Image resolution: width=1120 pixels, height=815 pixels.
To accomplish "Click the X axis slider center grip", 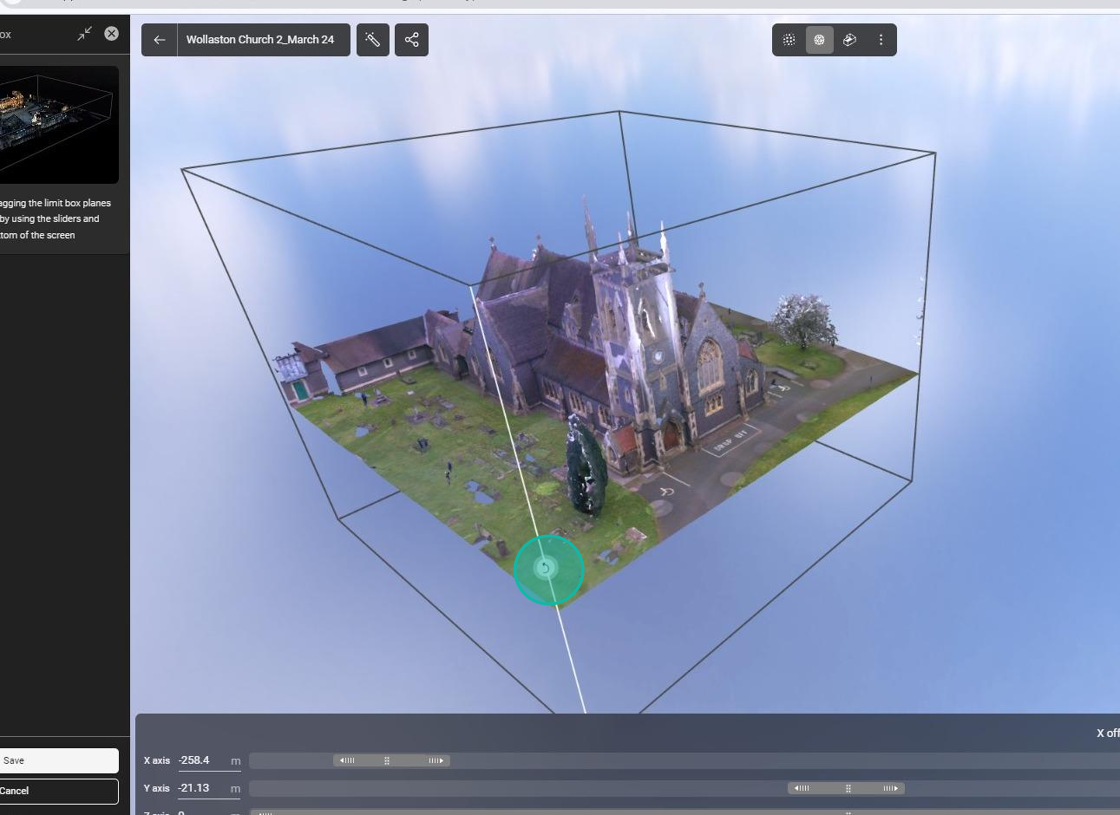I will tap(387, 761).
